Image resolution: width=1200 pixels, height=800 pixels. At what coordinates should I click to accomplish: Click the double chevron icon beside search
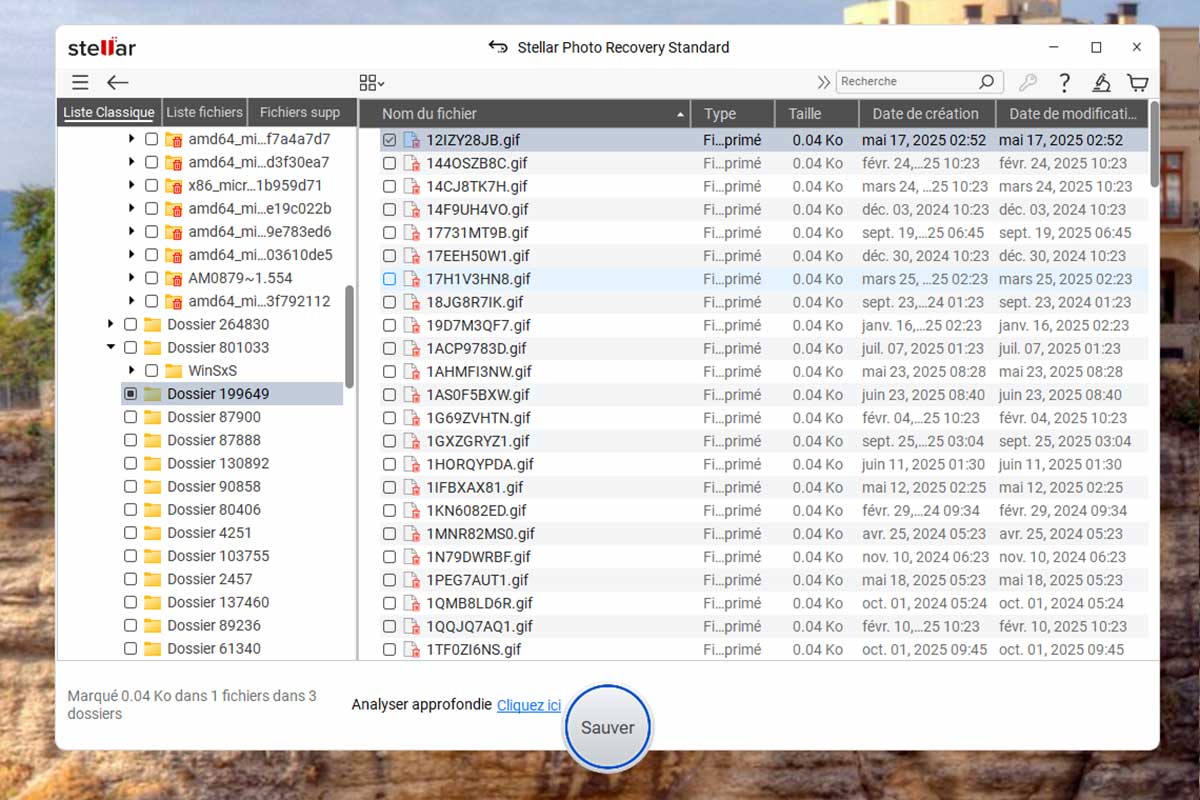click(x=823, y=82)
